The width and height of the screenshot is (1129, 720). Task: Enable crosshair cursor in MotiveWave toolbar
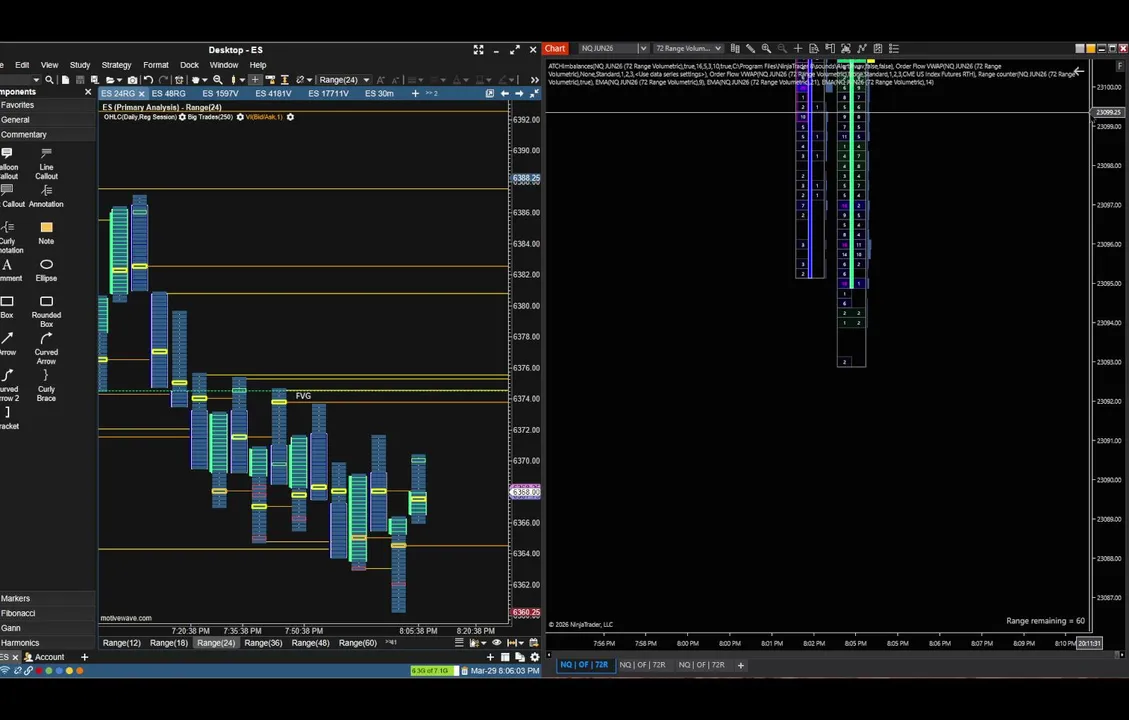pyautogui.click(x=255, y=79)
